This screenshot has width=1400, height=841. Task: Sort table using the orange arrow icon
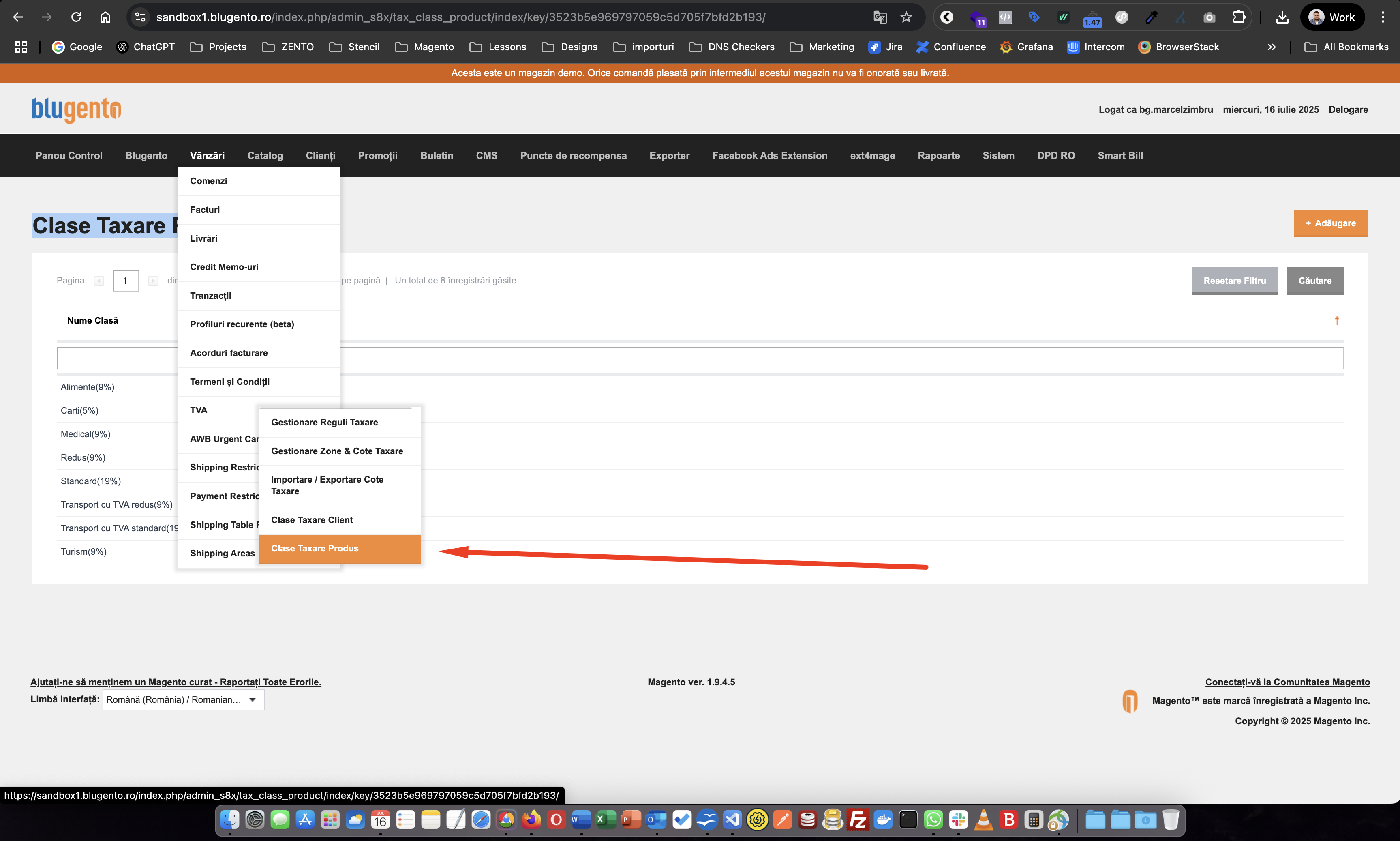pos(1337,320)
